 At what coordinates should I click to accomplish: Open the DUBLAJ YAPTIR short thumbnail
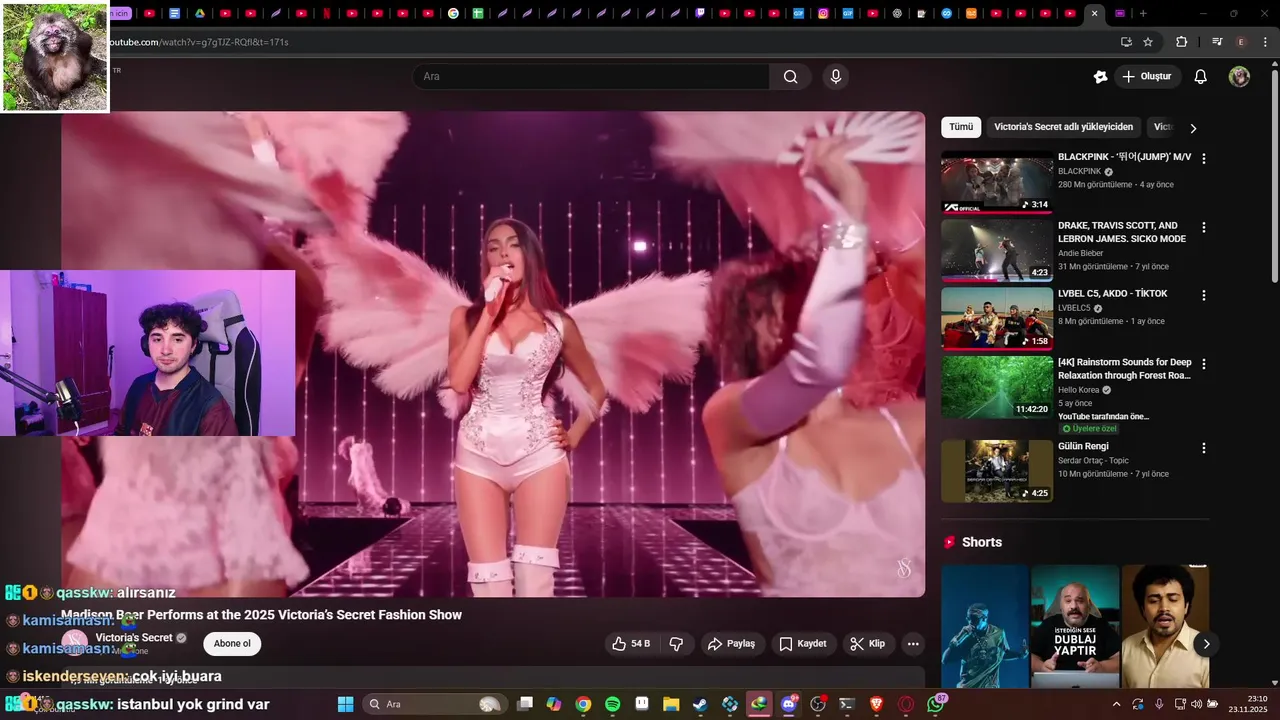(x=1075, y=627)
